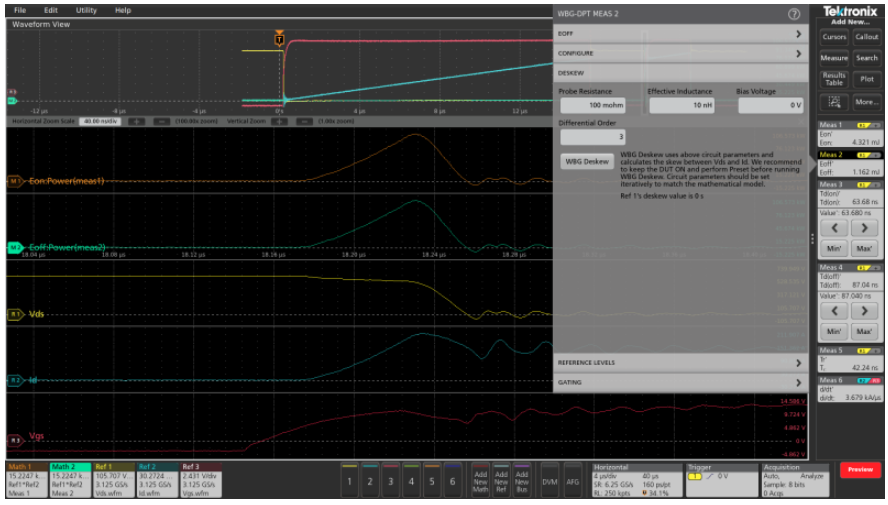Expand the GATING section
This screenshot has width=888, height=505.
pyautogui.click(x=680, y=383)
